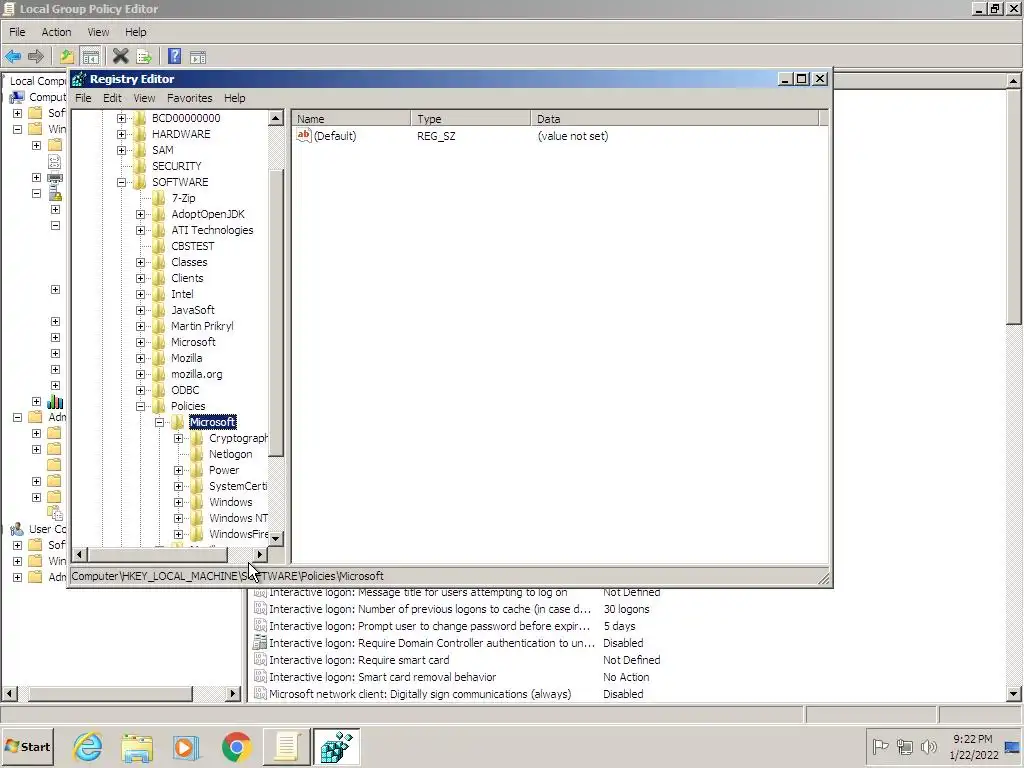
Task: Toggle the Show/Hide Action Pane icon
Action: 198,57
